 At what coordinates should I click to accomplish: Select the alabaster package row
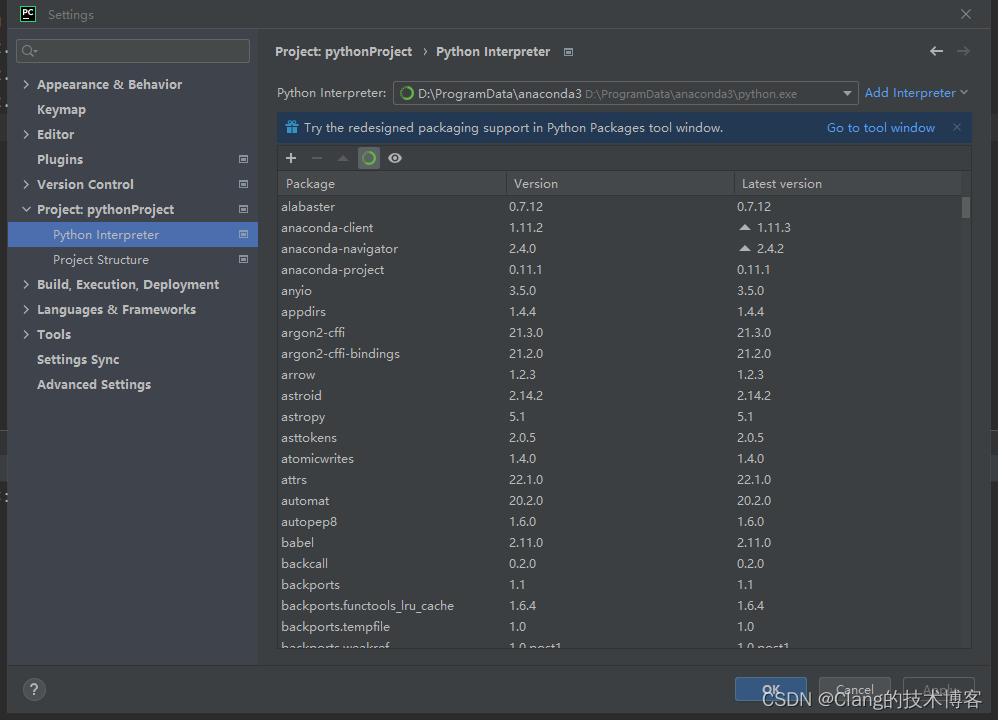[x=620, y=206]
